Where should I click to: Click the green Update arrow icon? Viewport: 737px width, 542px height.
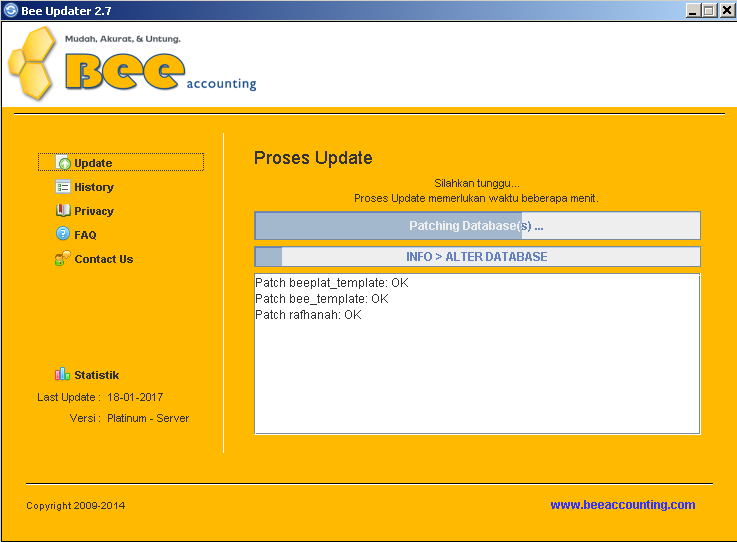point(63,162)
